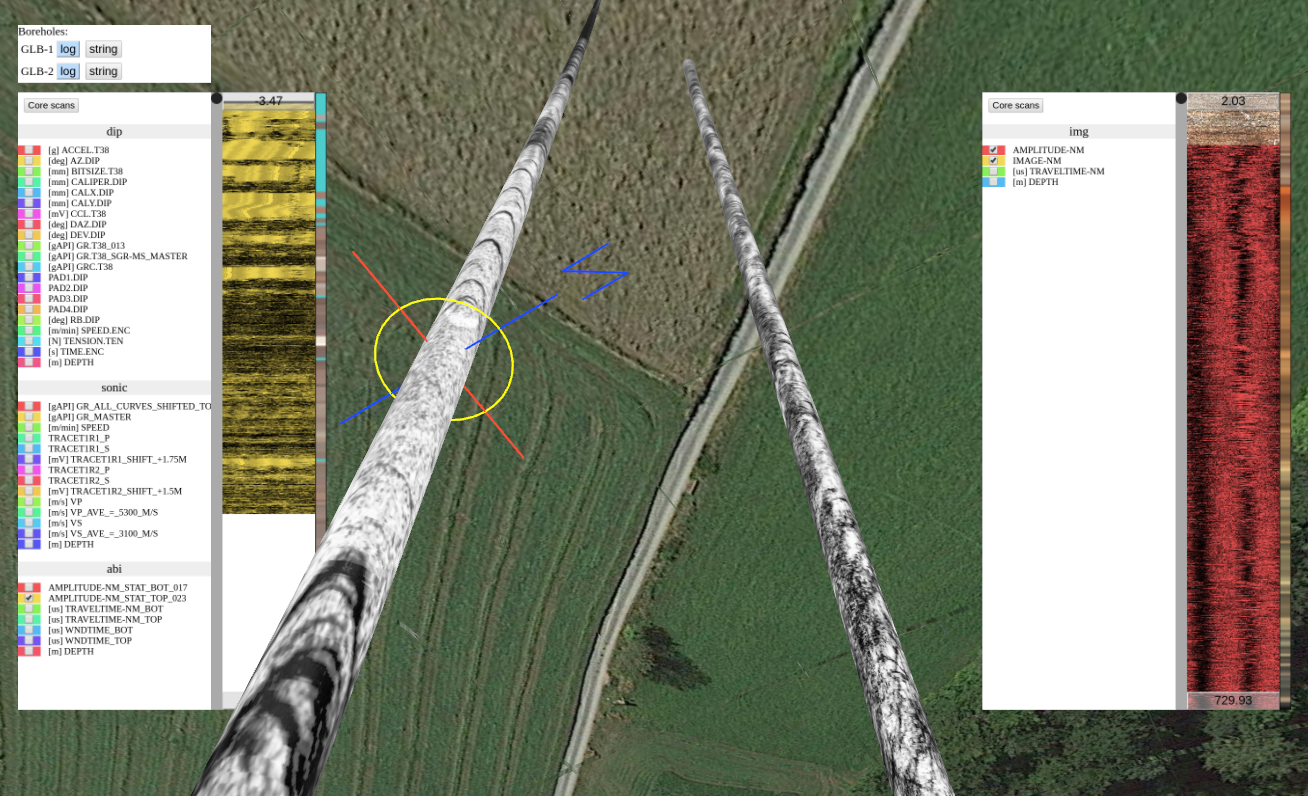Image resolution: width=1308 pixels, height=796 pixels.
Task: Tick the TRACET1R2_P checkbox
Action: point(30,470)
